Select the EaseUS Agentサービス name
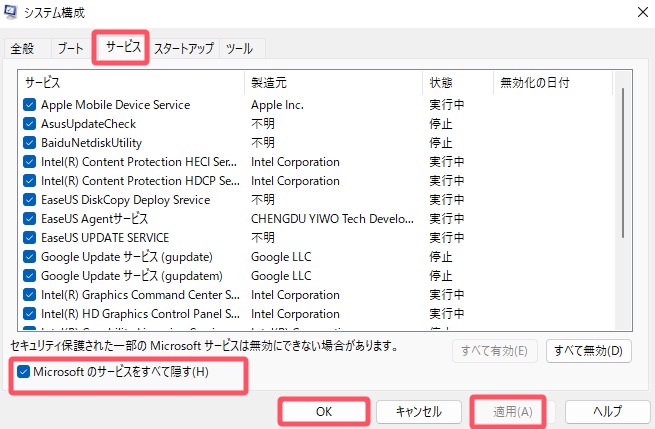The height and width of the screenshot is (429, 655). point(94,219)
